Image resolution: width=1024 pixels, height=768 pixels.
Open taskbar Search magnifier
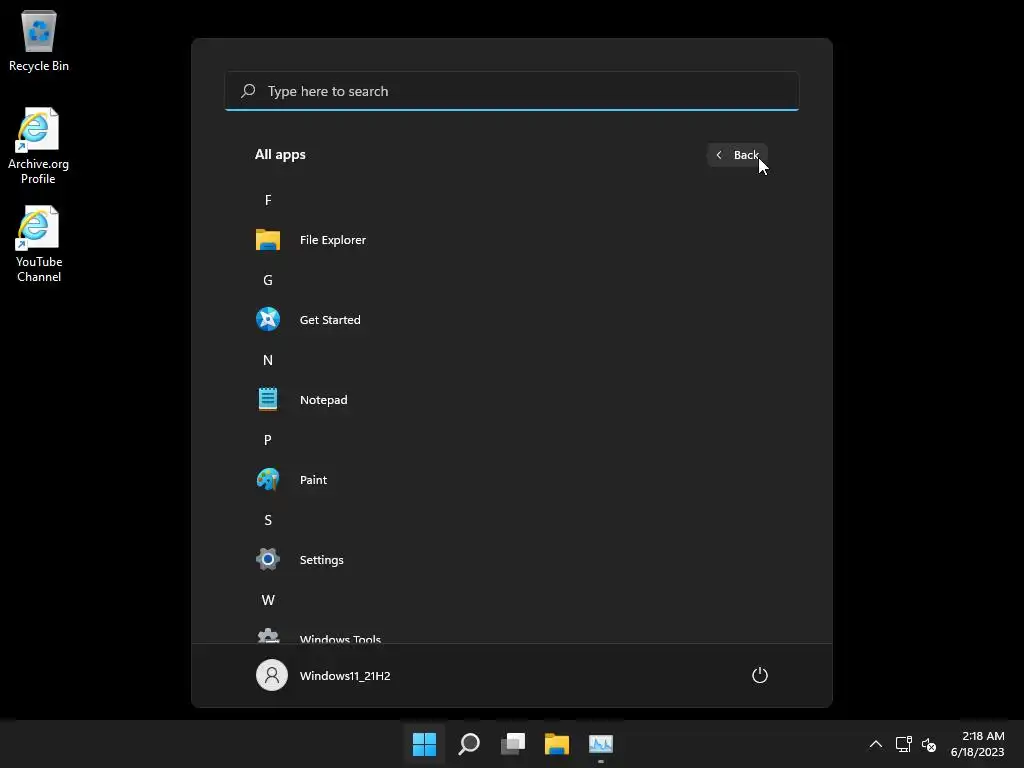(469, 744)
